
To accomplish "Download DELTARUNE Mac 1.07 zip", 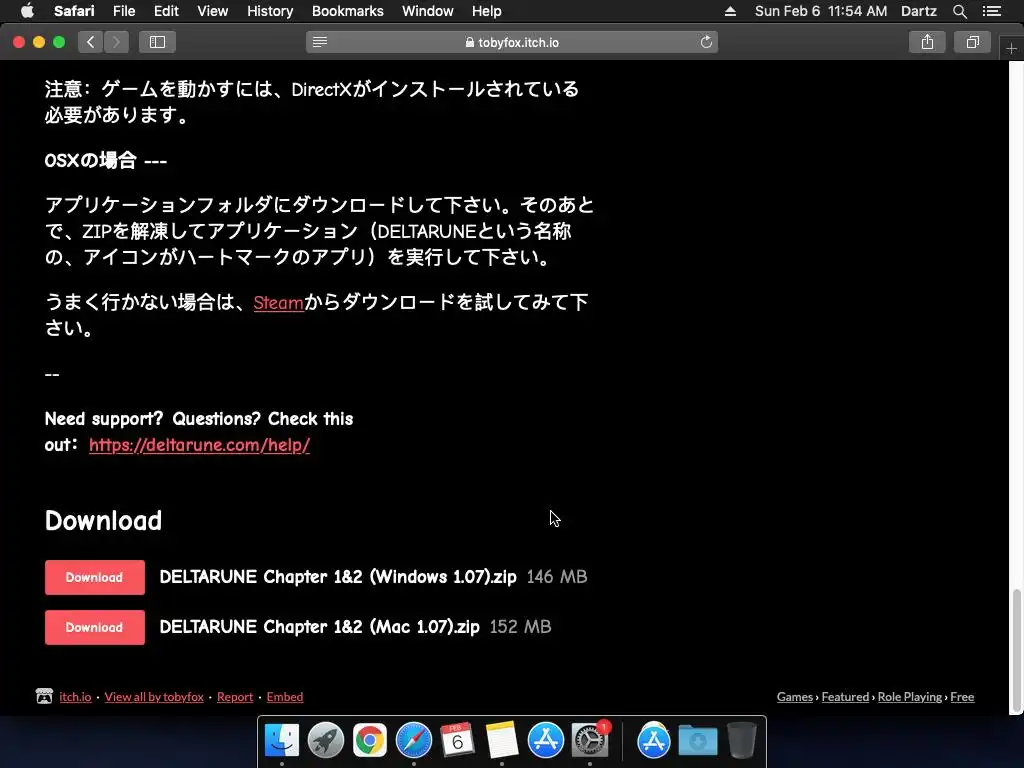I will click(95, 628).
